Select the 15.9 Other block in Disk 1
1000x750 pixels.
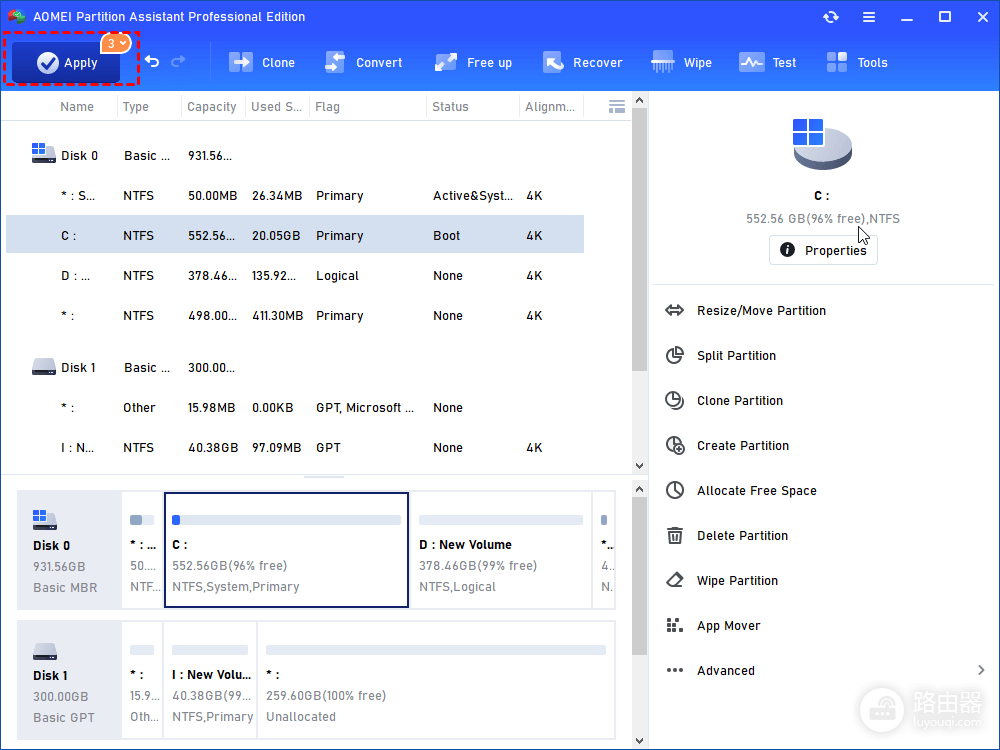tap(142, 680)
